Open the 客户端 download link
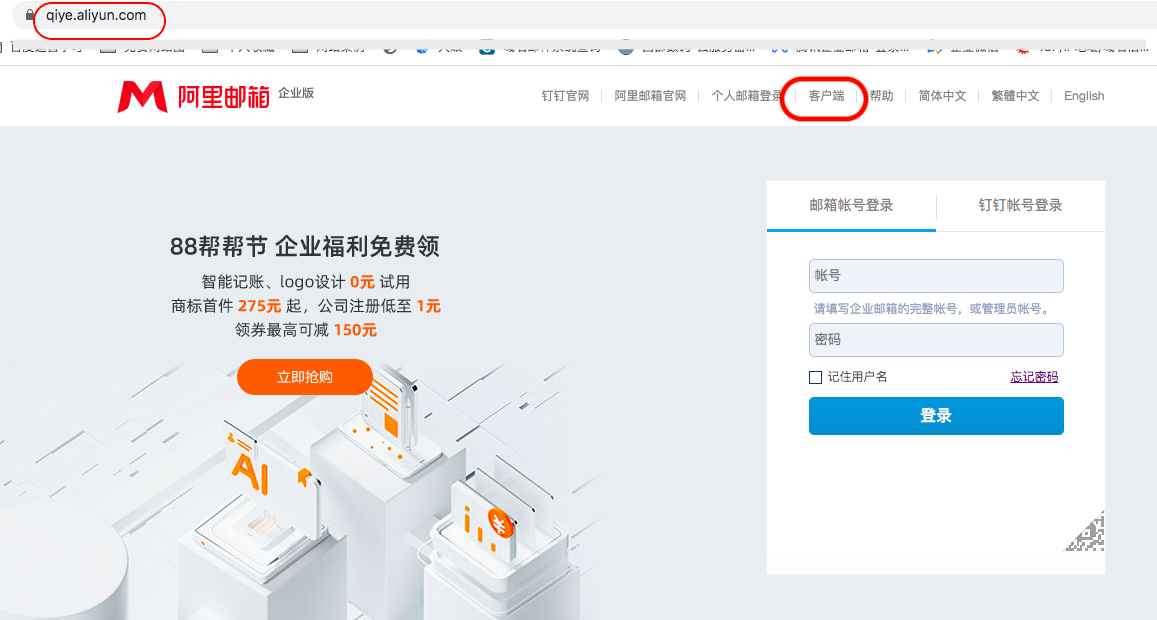 coord(826,96)
